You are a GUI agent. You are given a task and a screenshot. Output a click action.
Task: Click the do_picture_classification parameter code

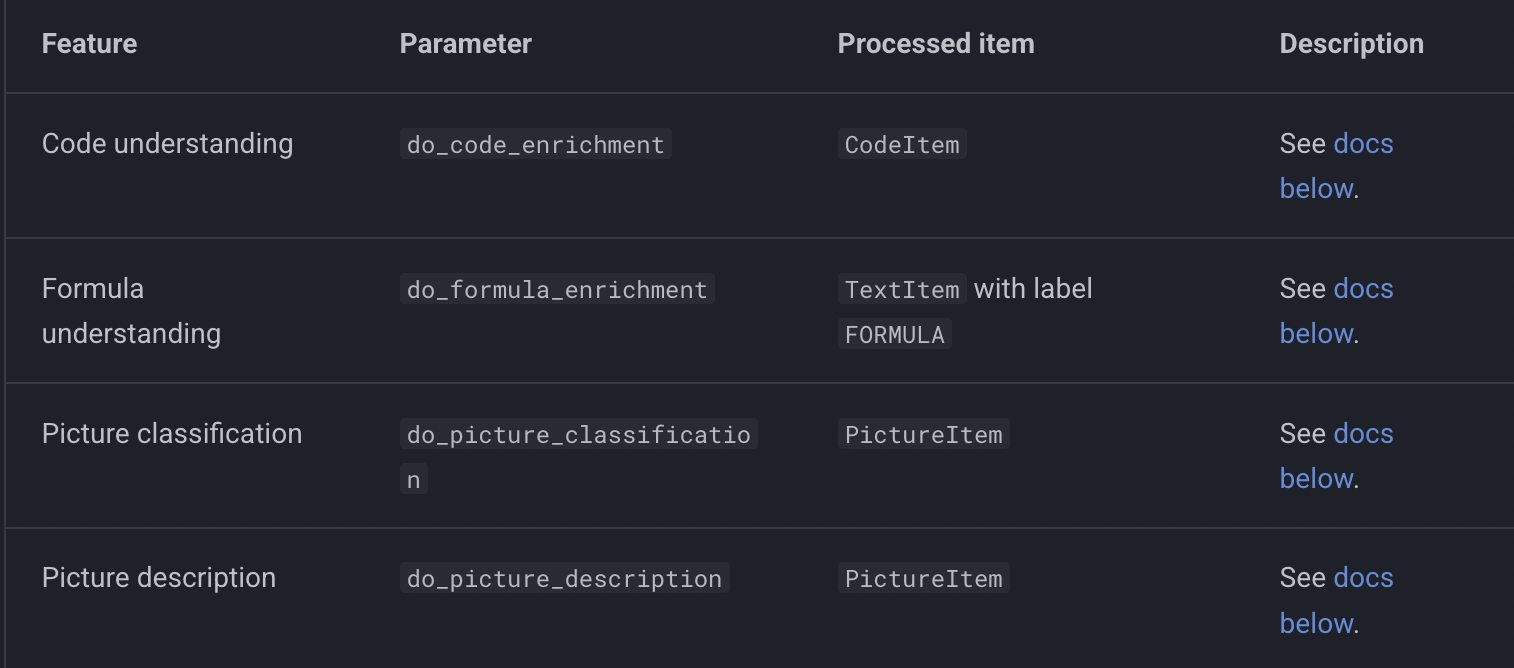point(578,456)
